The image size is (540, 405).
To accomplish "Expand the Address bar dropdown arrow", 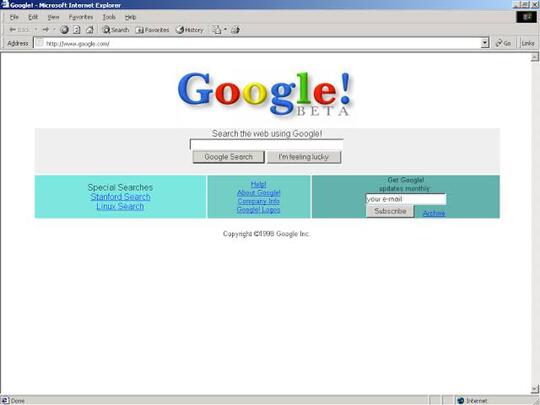I will pyautogui.click(x=485, y=43).
